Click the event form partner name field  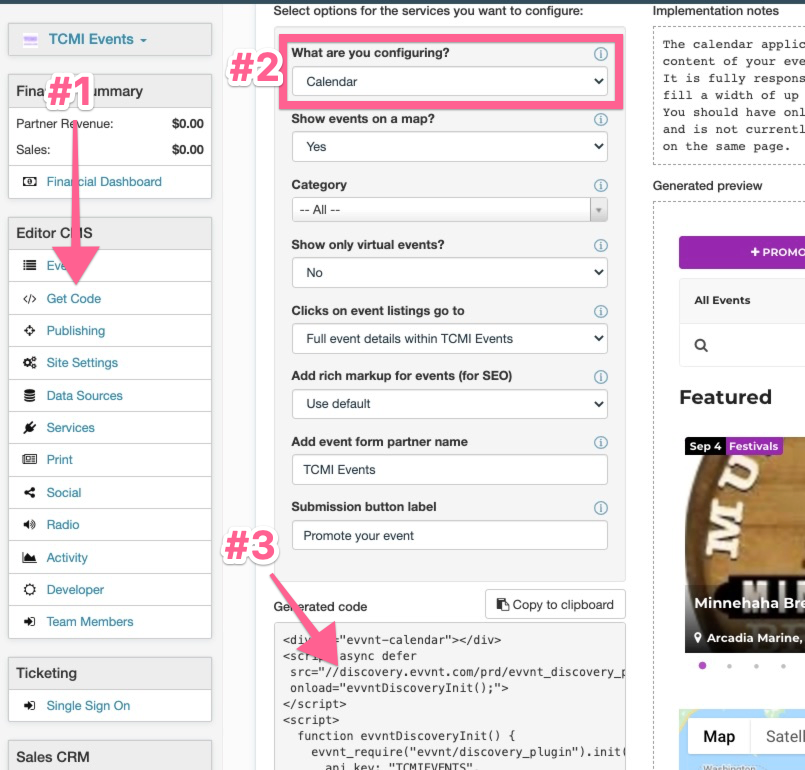tap(450, 470)
